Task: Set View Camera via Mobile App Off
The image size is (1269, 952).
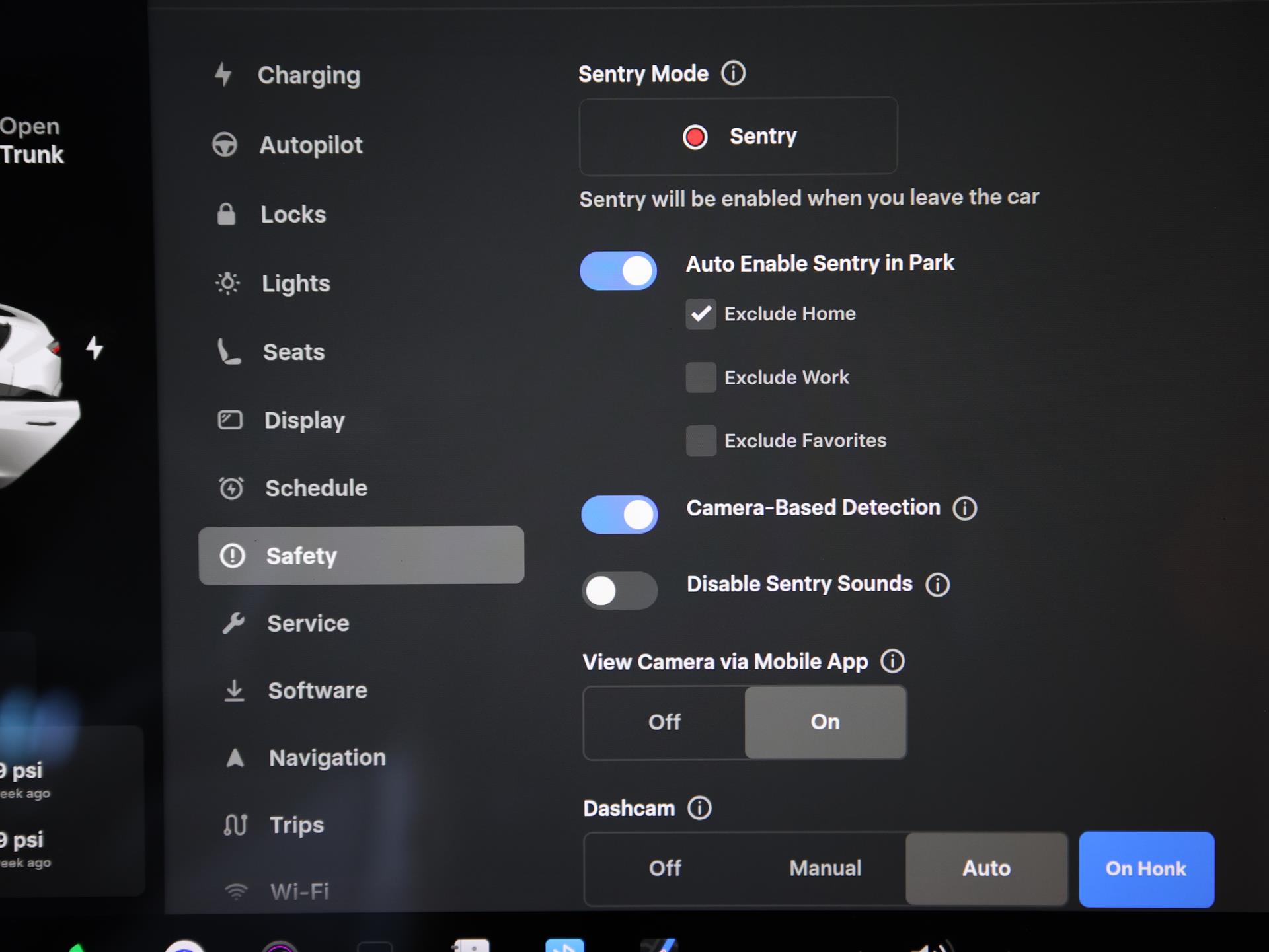Action: click(664, 722)
